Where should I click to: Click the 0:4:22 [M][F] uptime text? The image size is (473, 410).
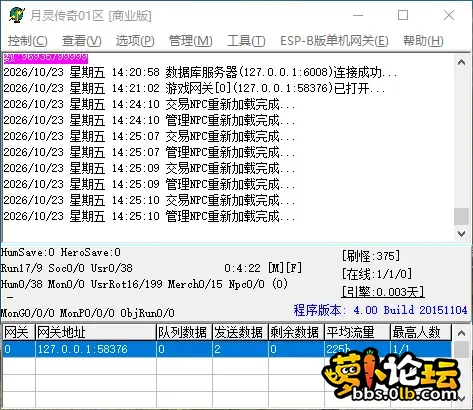click(263, 268)
